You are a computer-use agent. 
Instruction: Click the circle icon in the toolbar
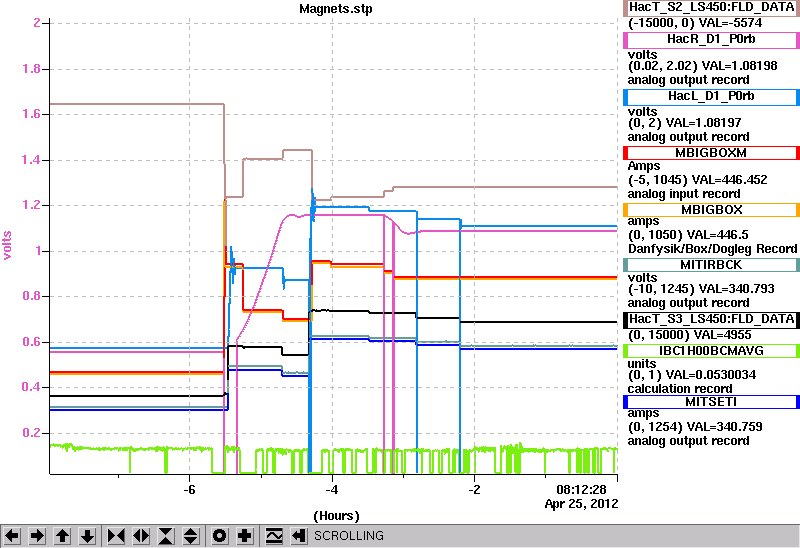point(220,536)
